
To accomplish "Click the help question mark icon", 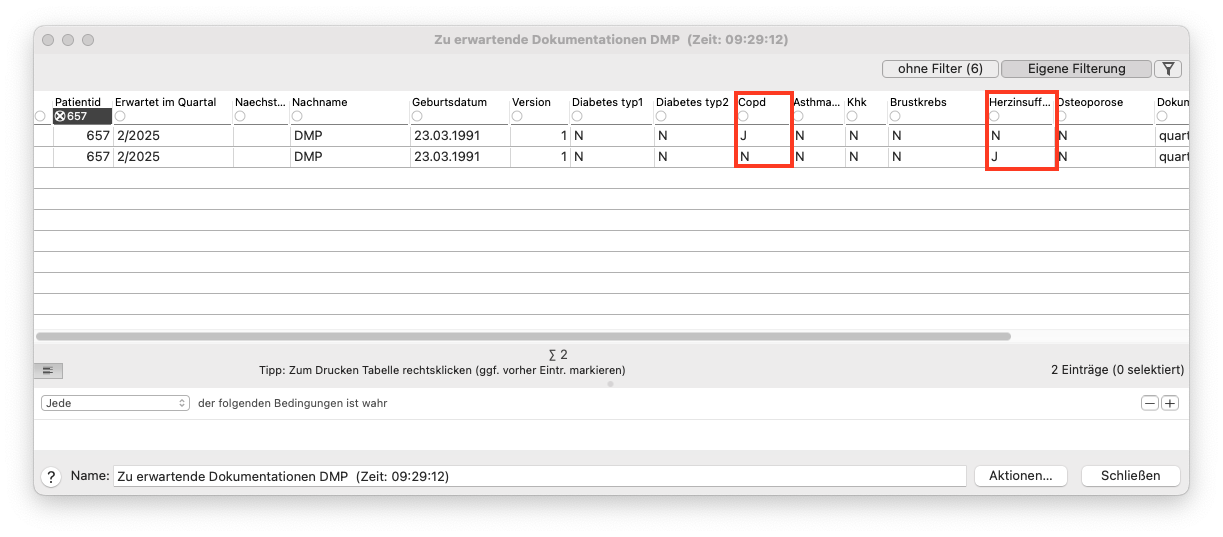I will click(x=51, y=477).
